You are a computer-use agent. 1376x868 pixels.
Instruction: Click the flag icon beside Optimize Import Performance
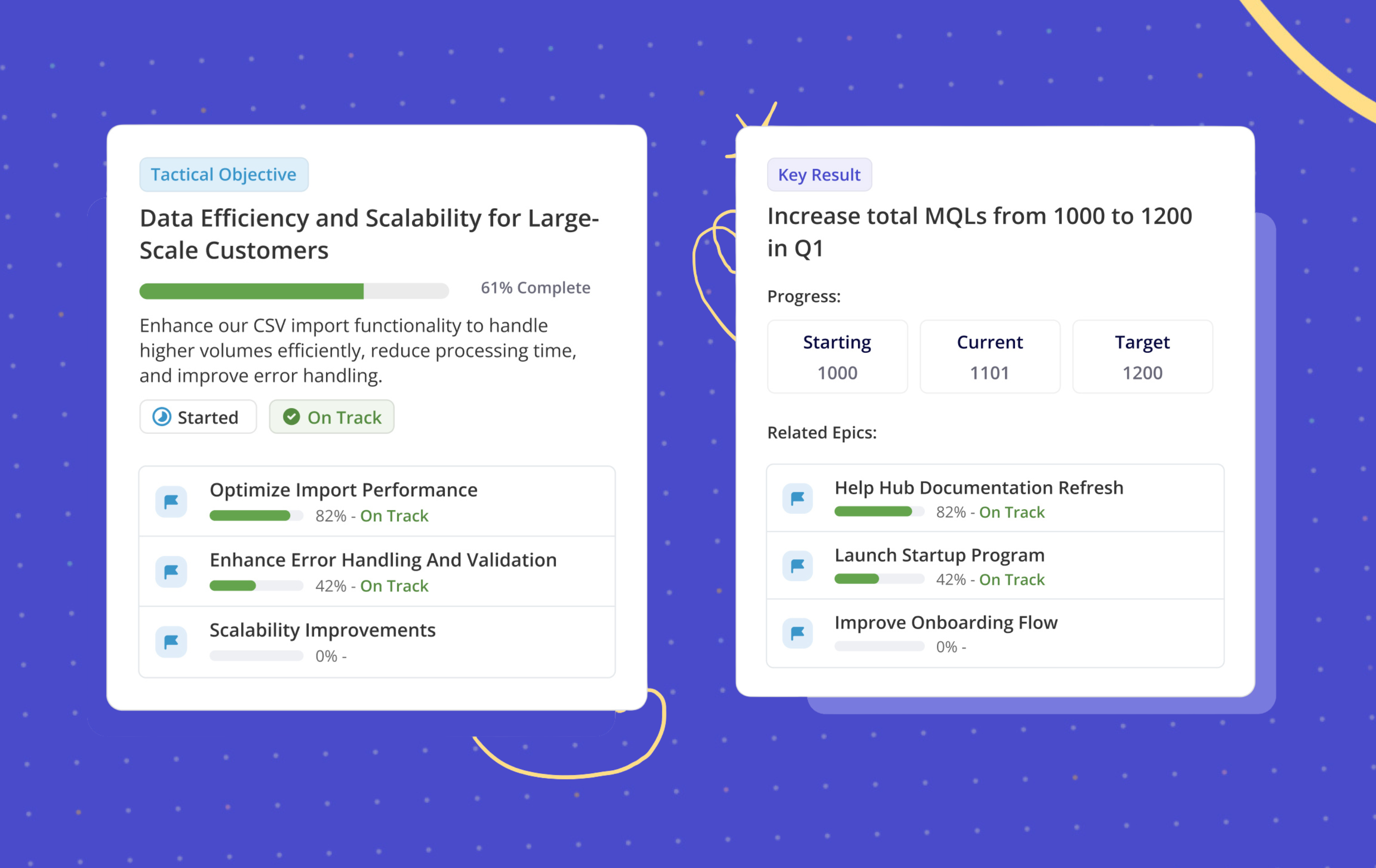coord(171,502)
